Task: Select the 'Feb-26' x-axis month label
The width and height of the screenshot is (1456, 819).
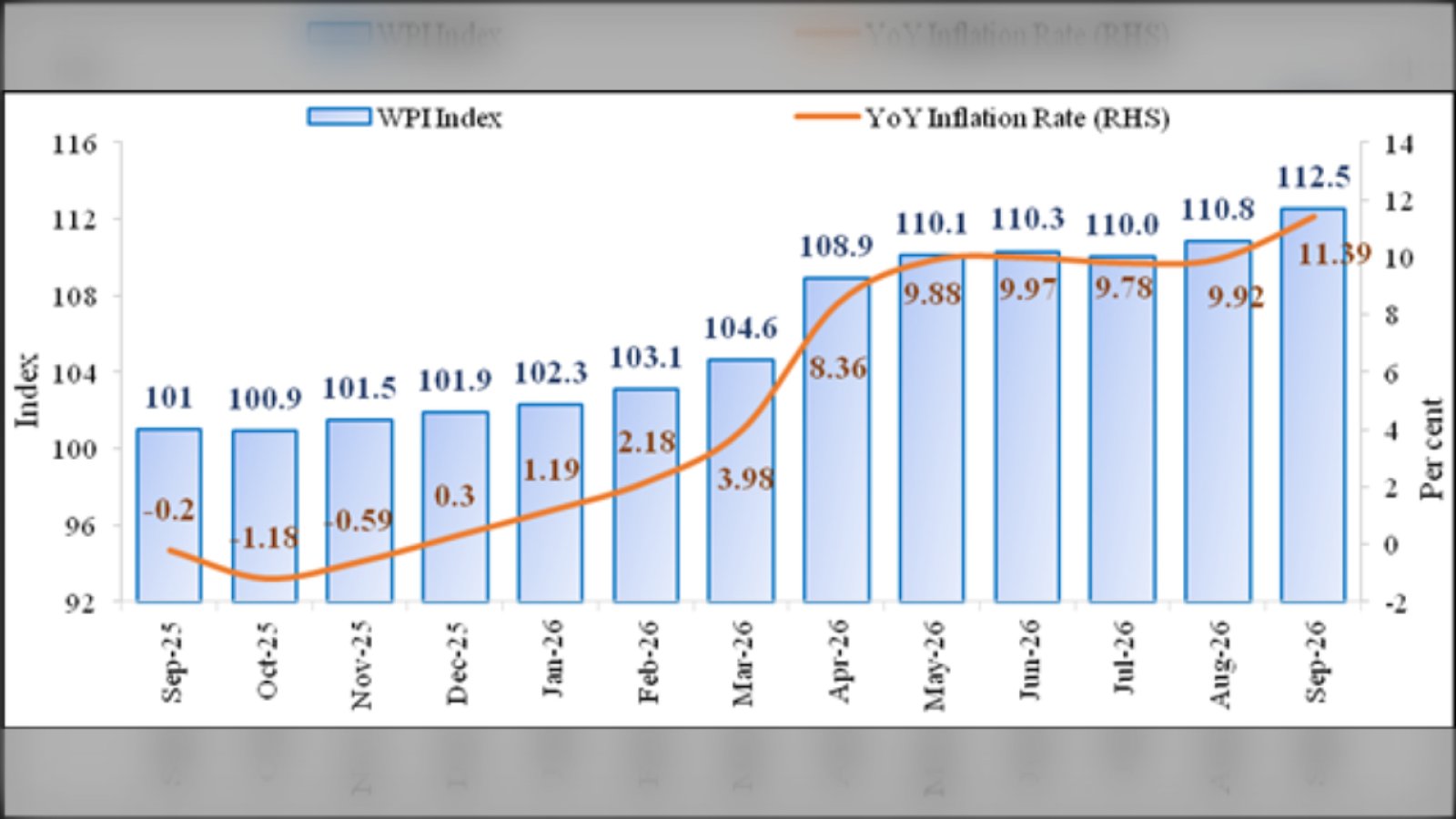Action: point(648,662)
